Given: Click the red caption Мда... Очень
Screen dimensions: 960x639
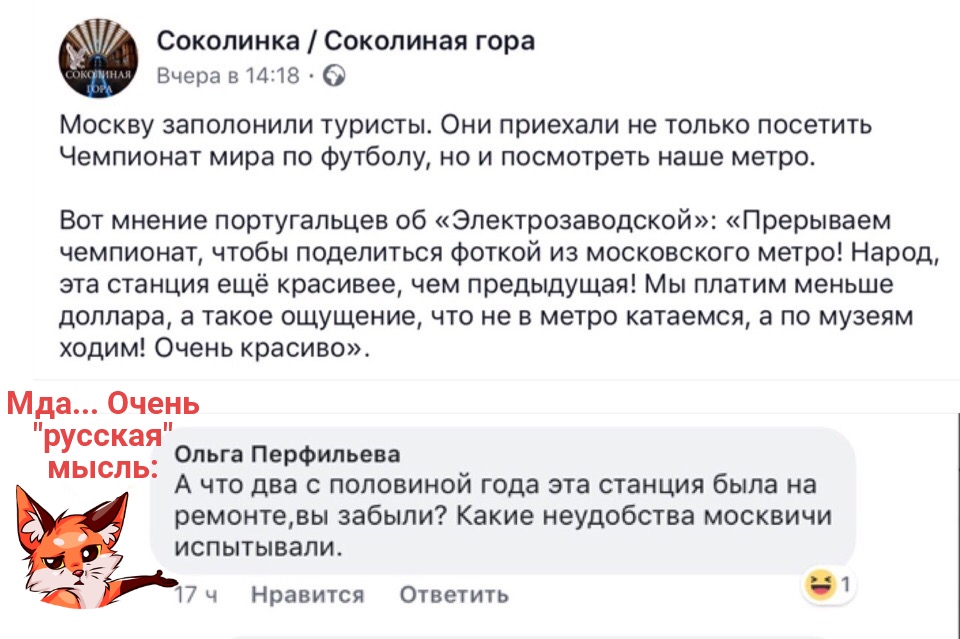Looking at the screenshot, I should point(103,405).
